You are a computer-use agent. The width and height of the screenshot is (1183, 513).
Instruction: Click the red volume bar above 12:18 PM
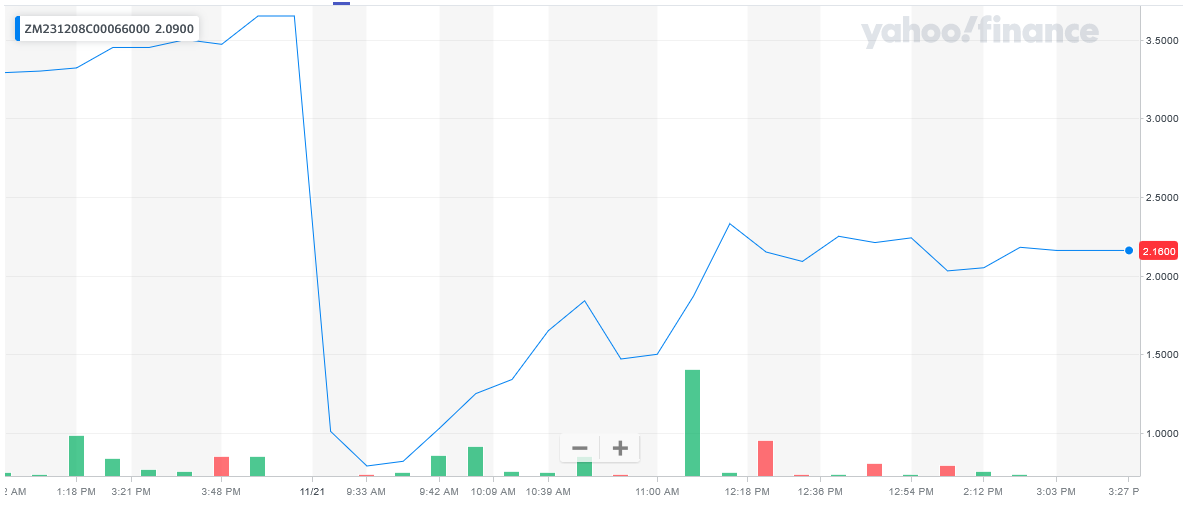pyautogui.click(x=765, y=458)
